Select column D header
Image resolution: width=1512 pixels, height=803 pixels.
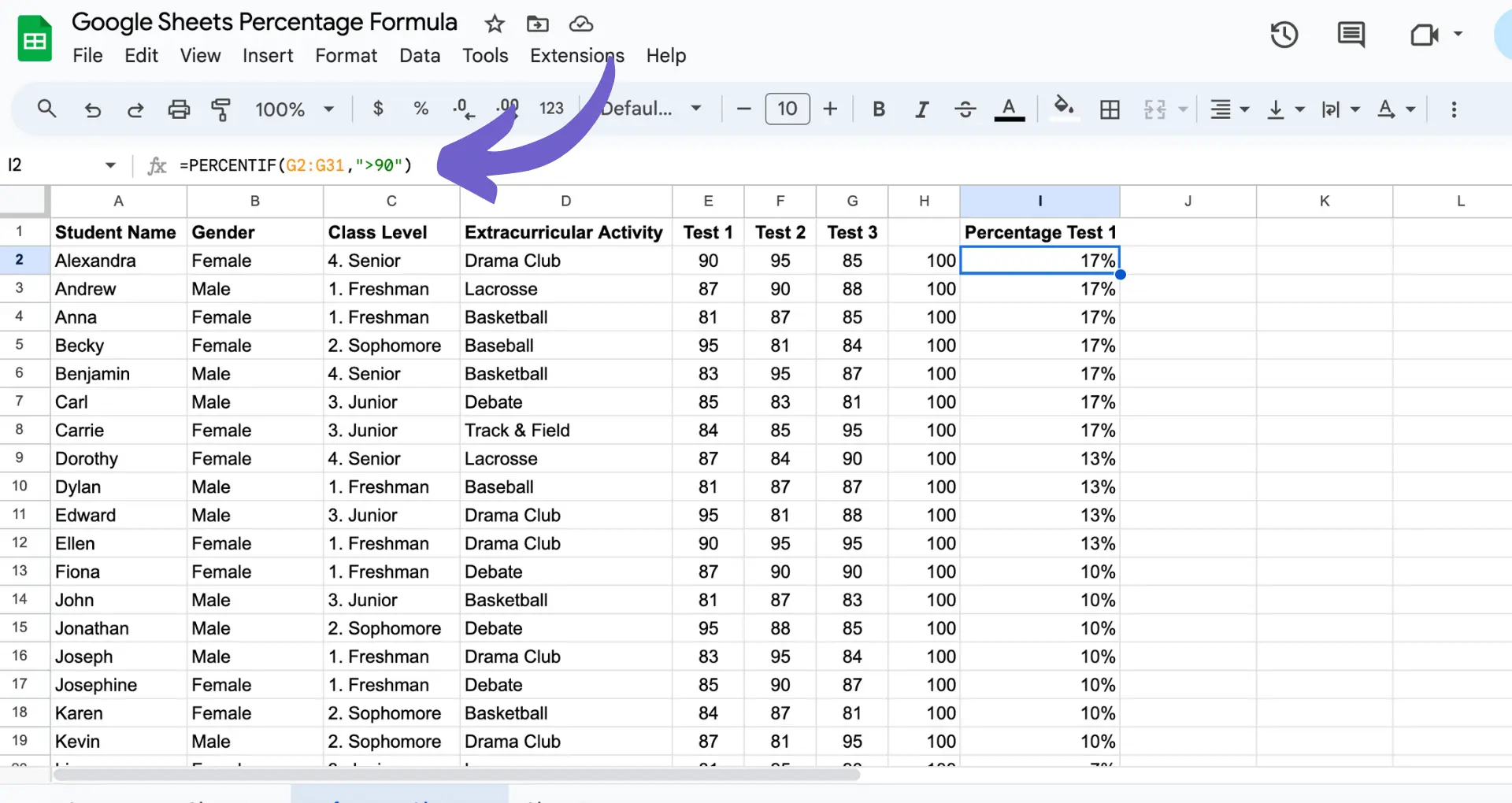click(565, 202)
